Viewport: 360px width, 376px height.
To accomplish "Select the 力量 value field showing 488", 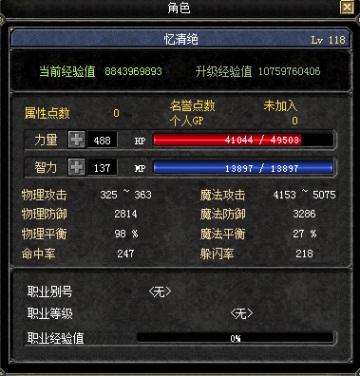I will click(102, 140).
